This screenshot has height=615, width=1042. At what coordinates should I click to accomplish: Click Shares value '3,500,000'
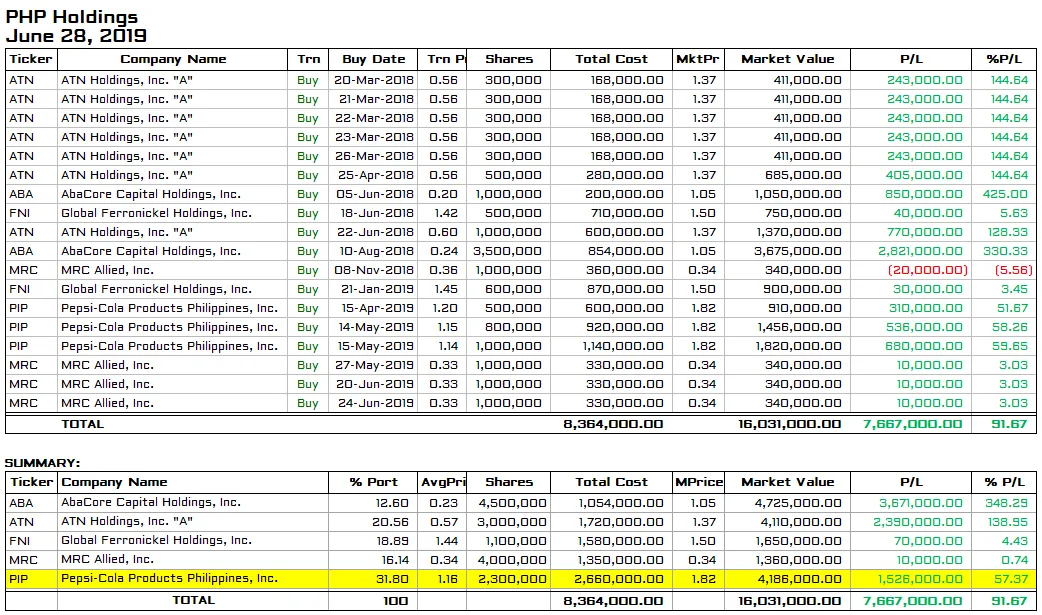[x=507, y=251]
